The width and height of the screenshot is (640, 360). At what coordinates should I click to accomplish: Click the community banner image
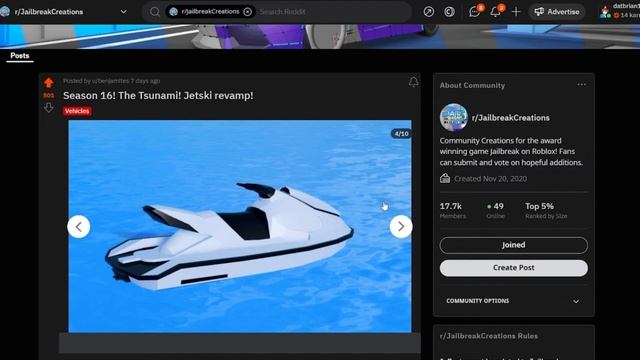(x=320, y=36)
